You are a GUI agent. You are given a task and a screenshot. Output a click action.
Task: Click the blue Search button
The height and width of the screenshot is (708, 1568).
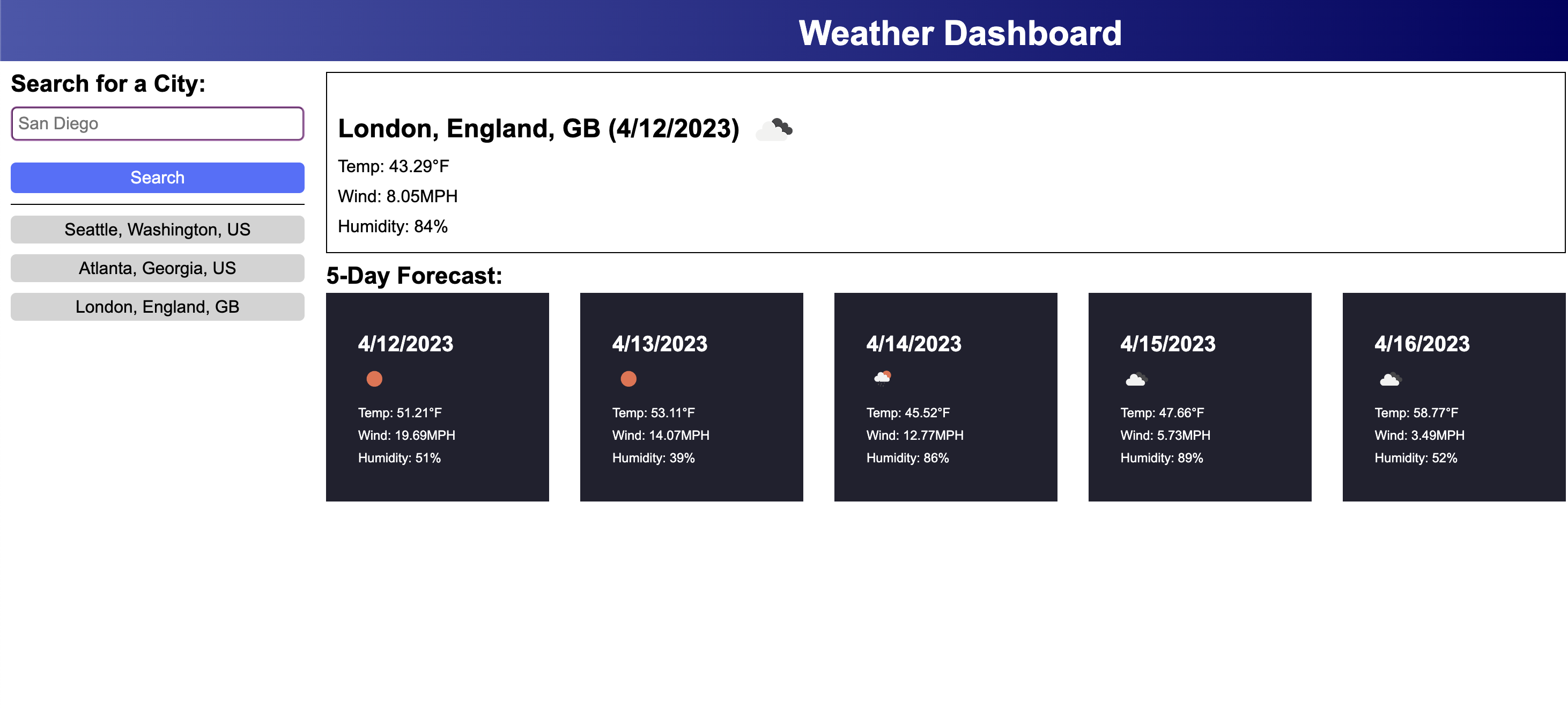[157, 177]
